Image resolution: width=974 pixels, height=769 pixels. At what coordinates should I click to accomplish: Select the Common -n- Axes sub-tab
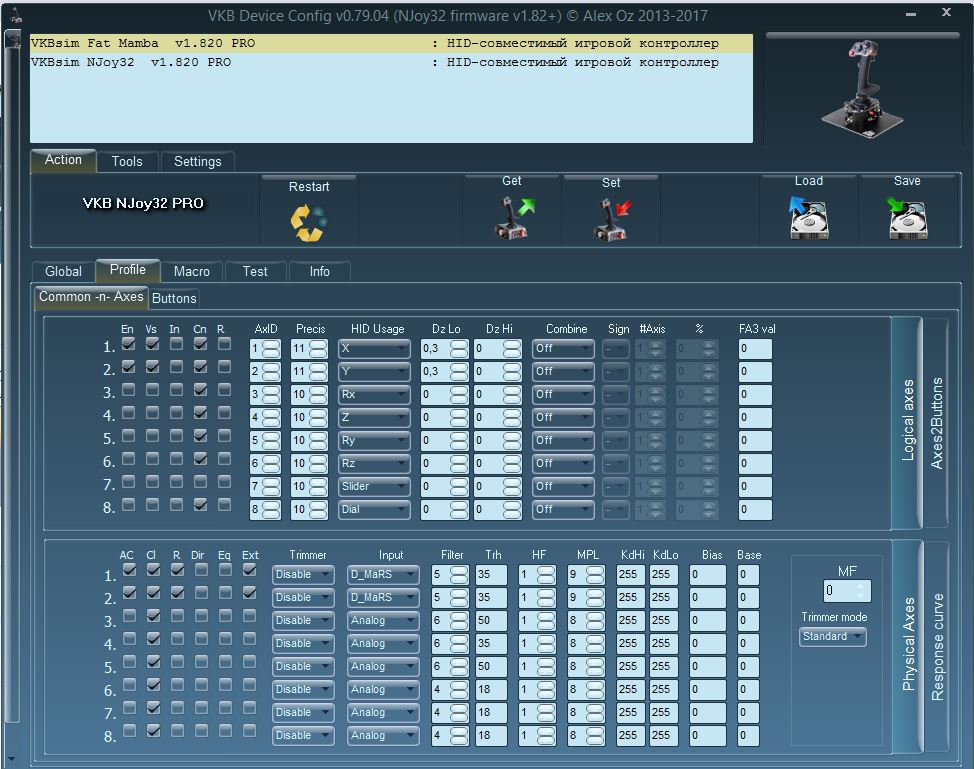click(91, 297)
